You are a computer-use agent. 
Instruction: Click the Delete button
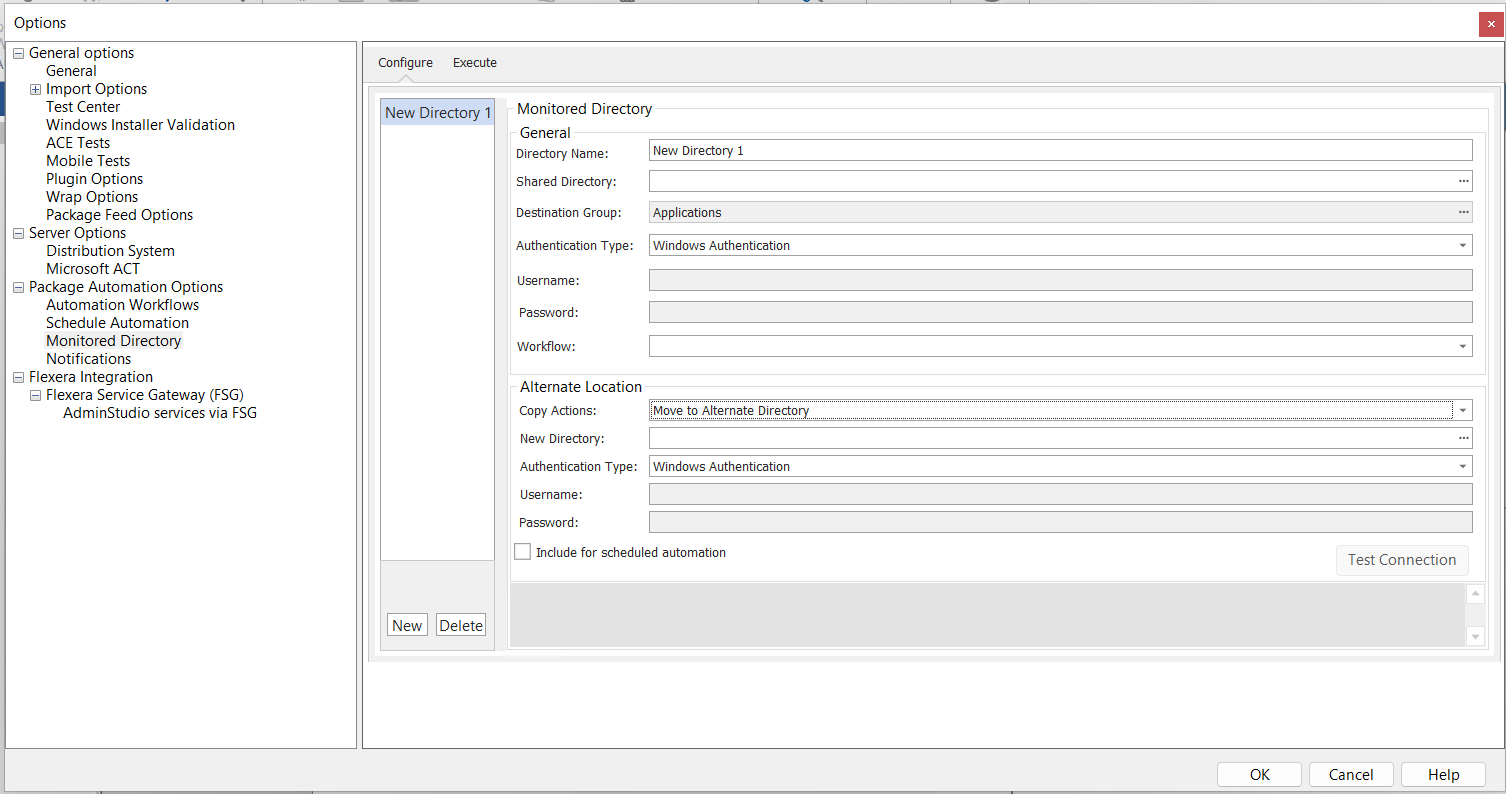[461, 625]
